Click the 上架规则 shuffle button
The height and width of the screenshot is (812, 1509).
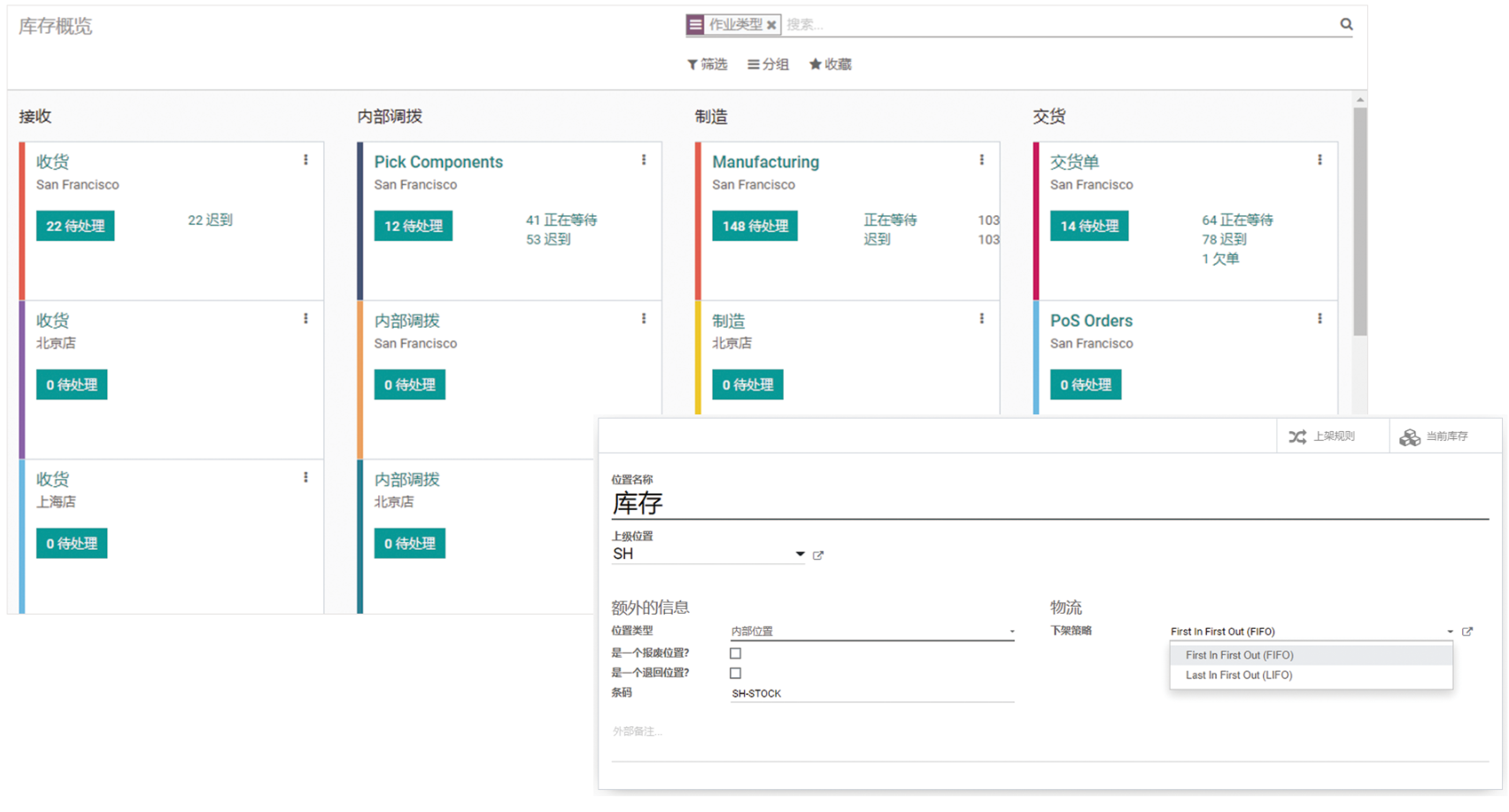pos(1322,437)
